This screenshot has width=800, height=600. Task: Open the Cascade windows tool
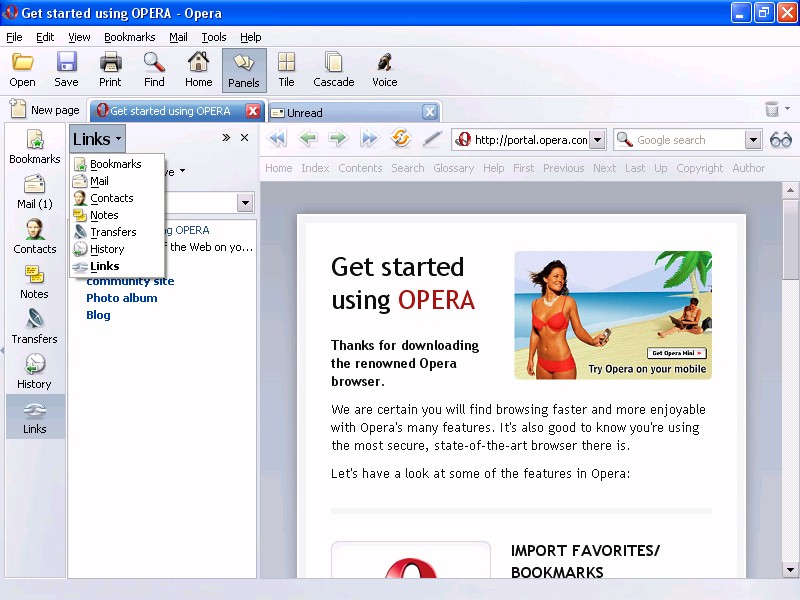tap(333, 70)
